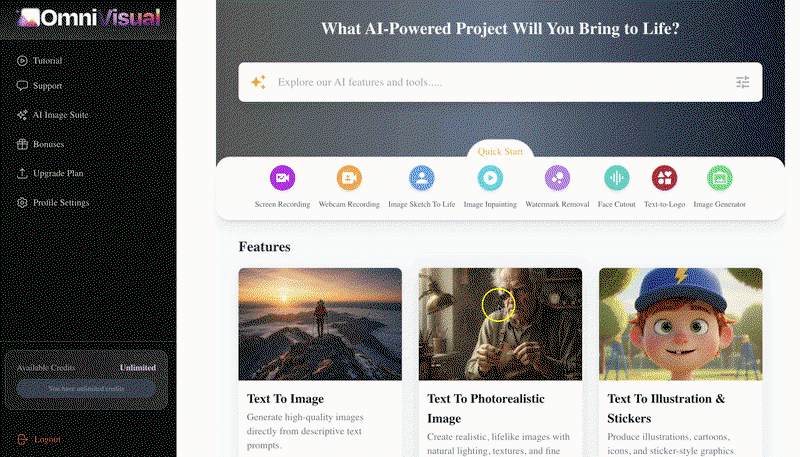Viewport: 800px width, 457px height.
Task: Open Face Cutout quick start icon
Action: click(x=616, y=178)
